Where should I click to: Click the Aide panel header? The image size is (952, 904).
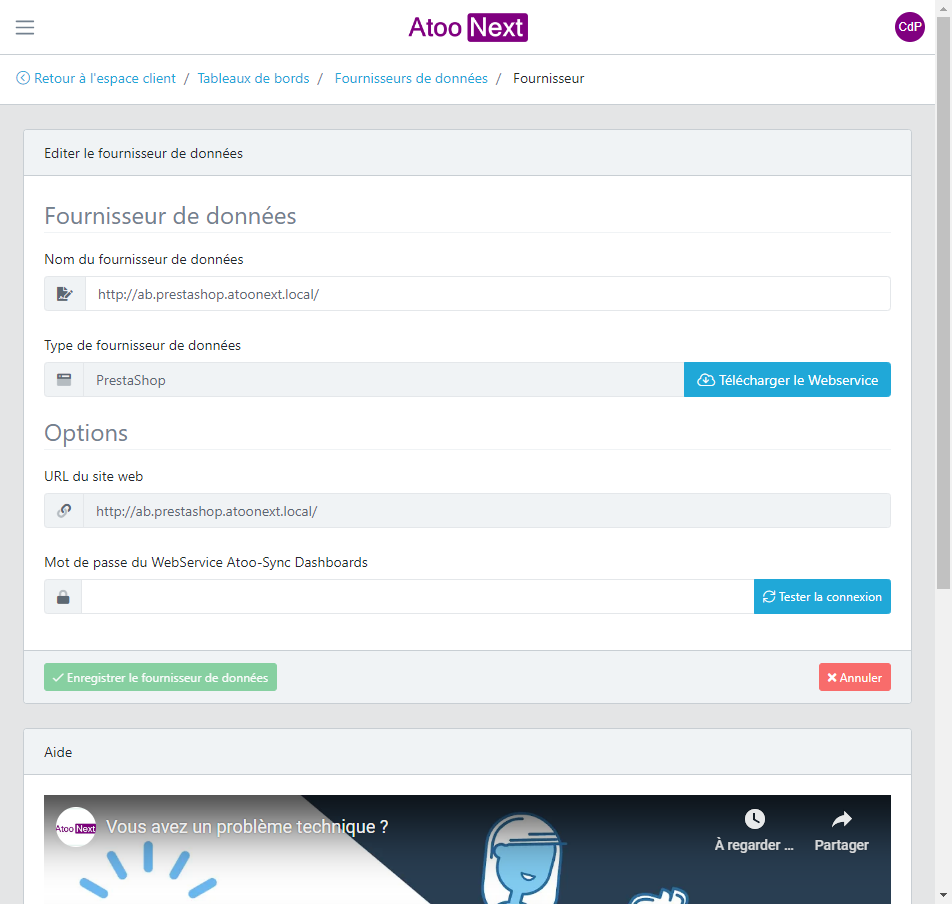(x=468, y=752)
